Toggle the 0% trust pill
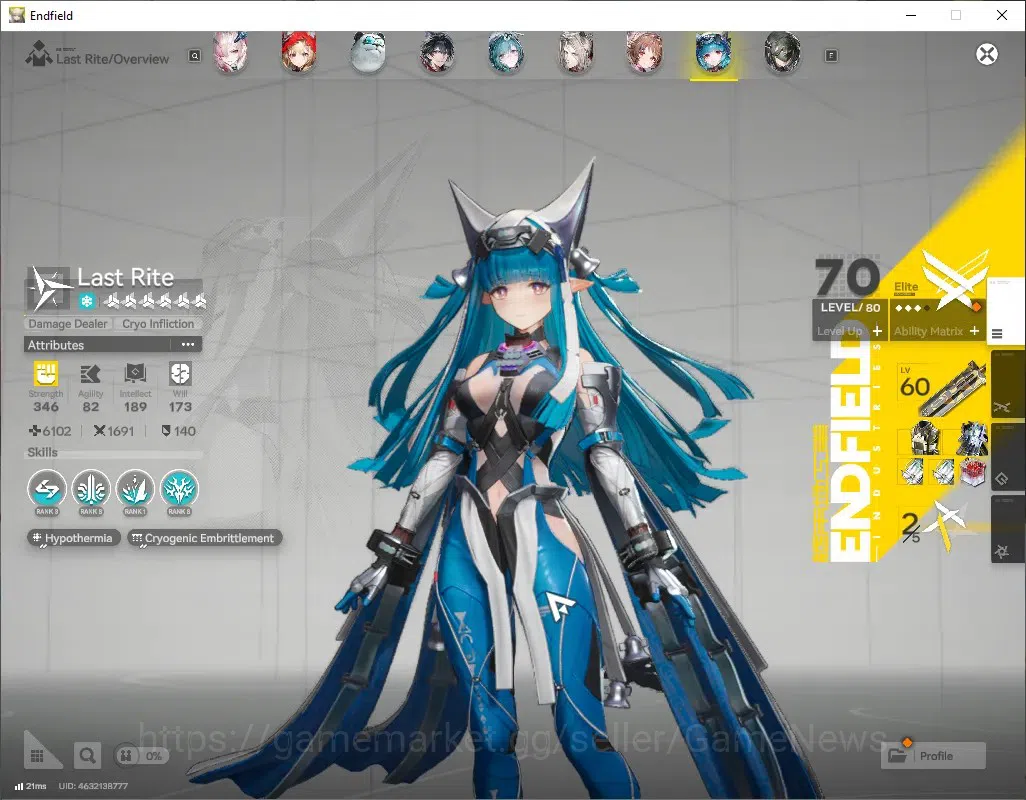This screenshot has width=1026, height=800. [141, 756]
